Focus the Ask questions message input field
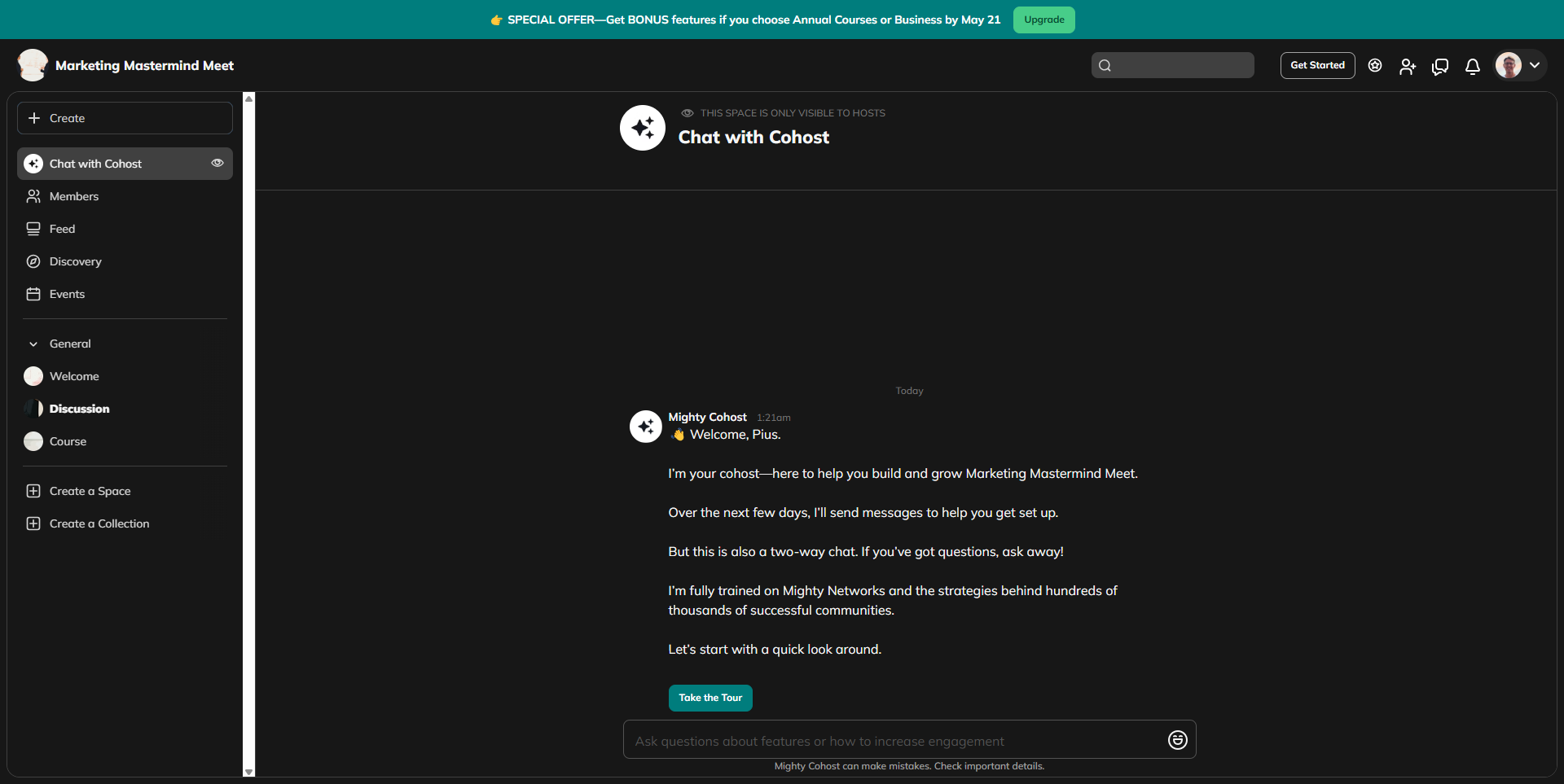Viewport: 1564px width, 784px height. [892, 741]
